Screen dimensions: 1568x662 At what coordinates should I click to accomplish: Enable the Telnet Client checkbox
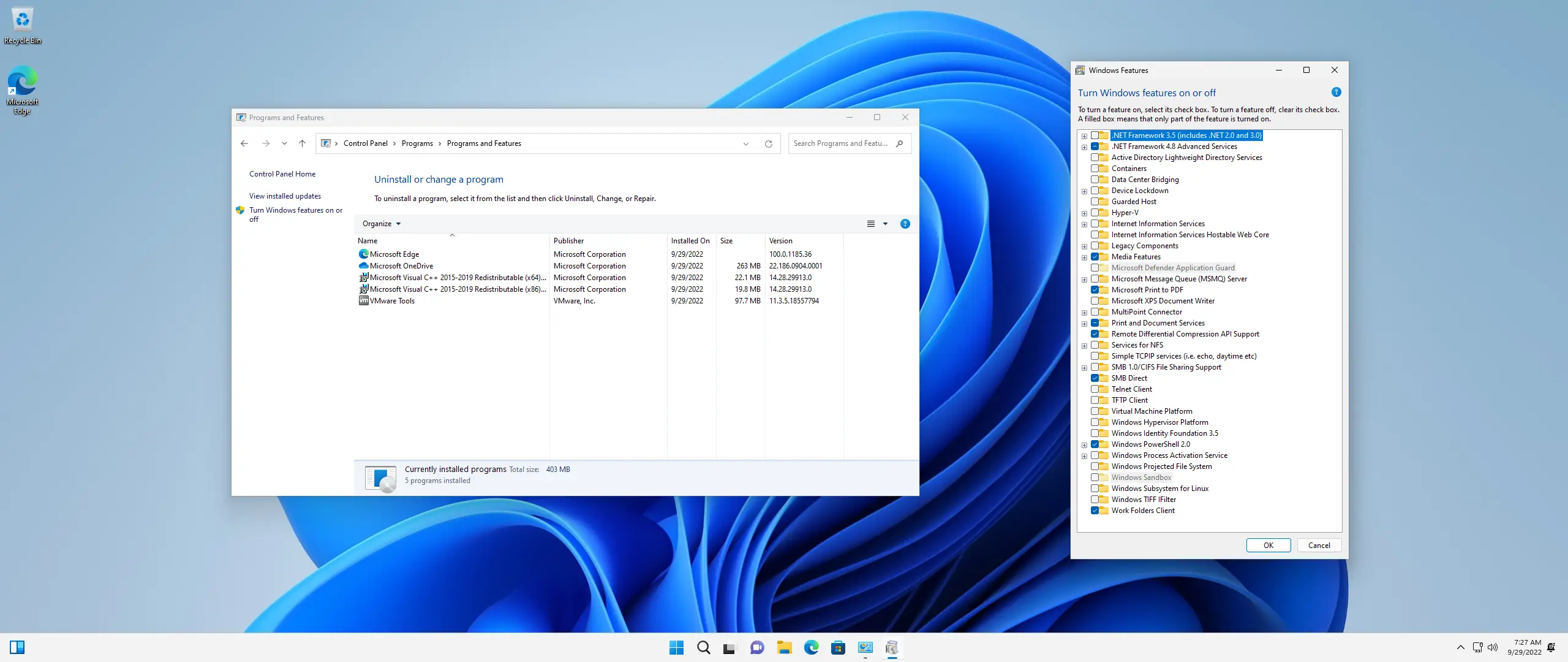click(1095, 389)
